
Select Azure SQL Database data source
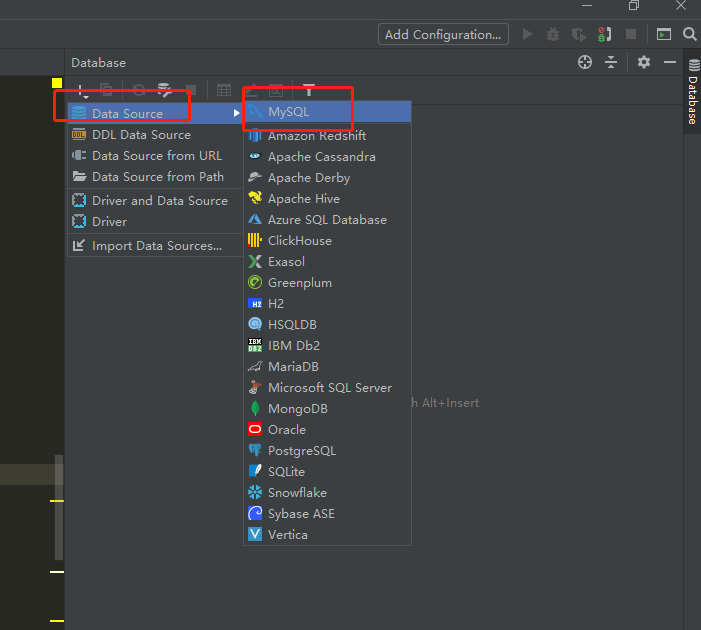(327, 220)
